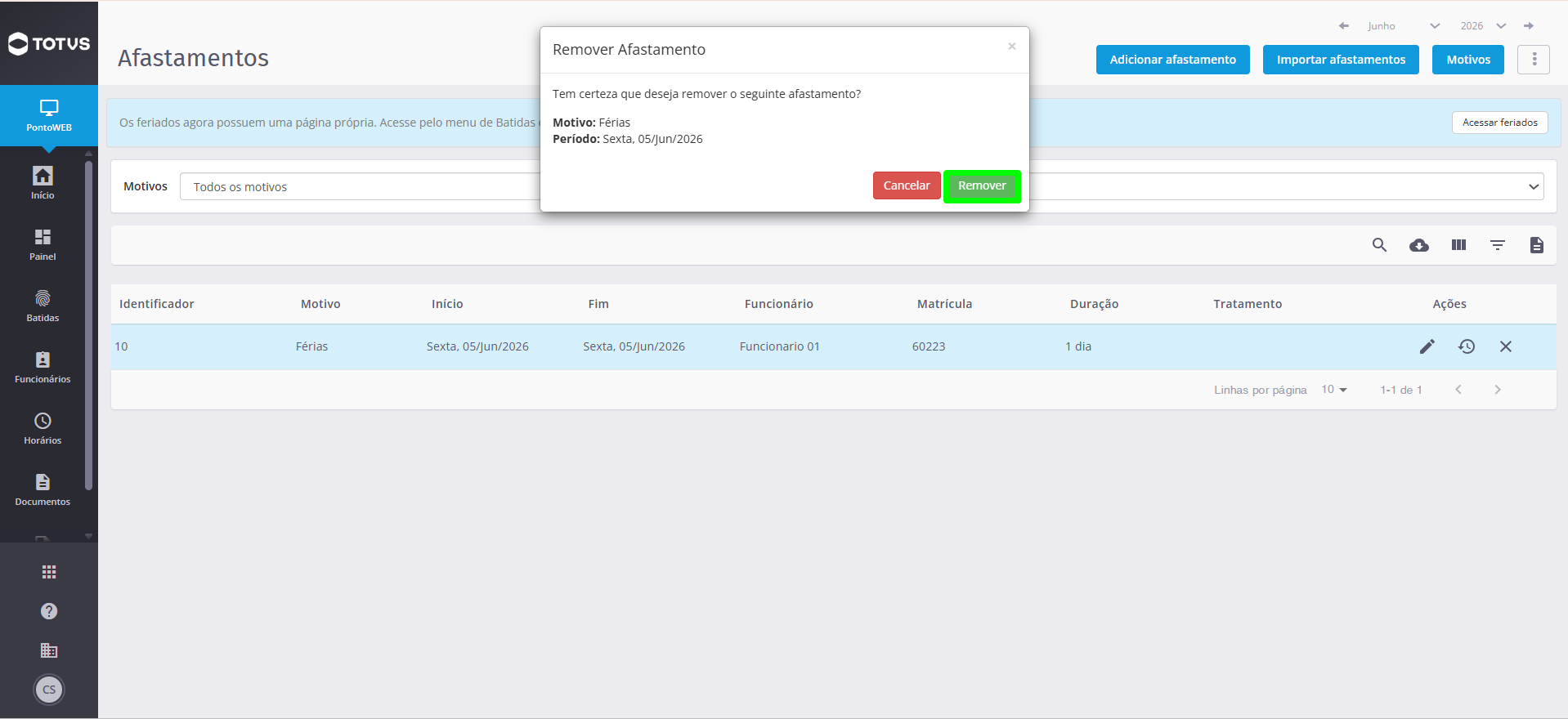Open the Painel sidebar item
This screenshot has width=1568, height=719.
(x=43, y=244)
